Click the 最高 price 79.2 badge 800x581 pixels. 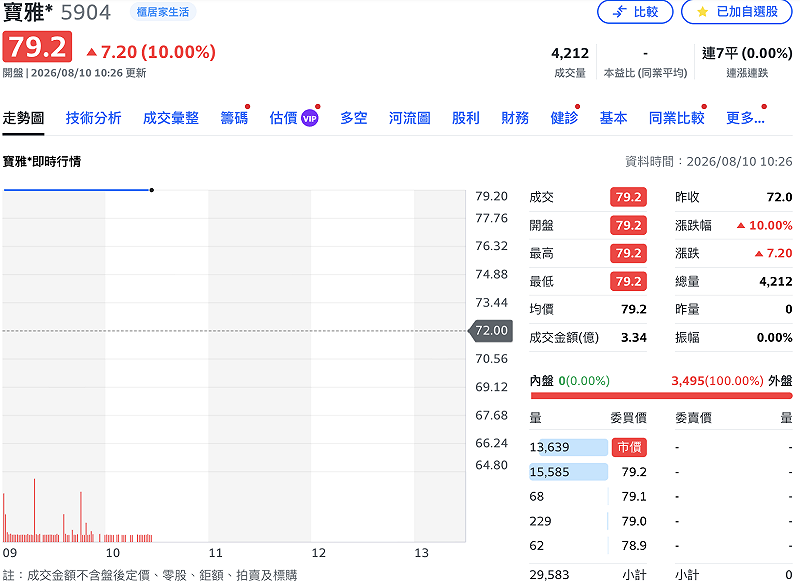pos(628,253)
